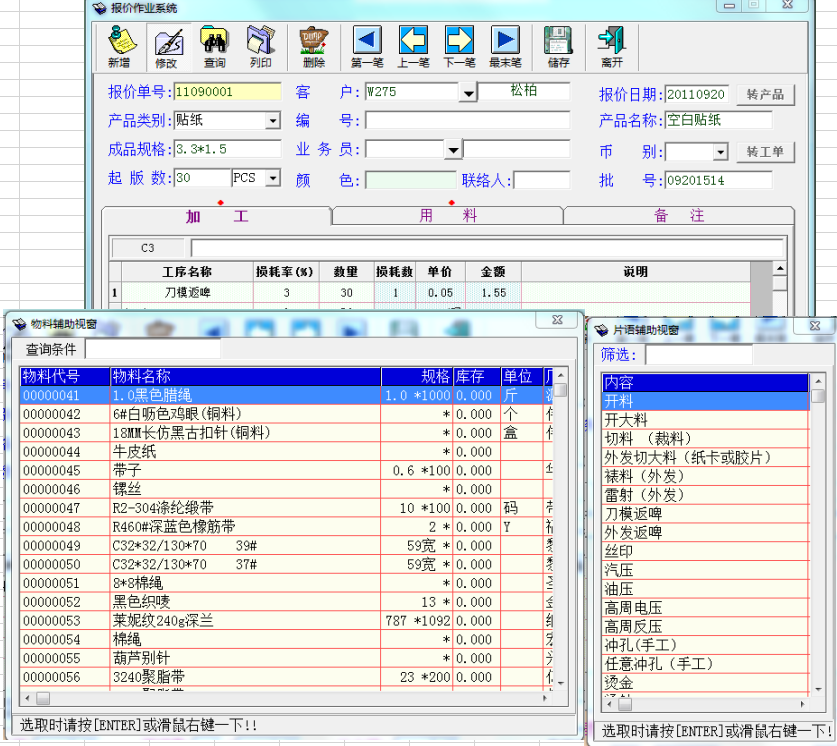Screen dimensions: 837x746
Task: Switch to the 加工 tab
Action: point(217,216)
